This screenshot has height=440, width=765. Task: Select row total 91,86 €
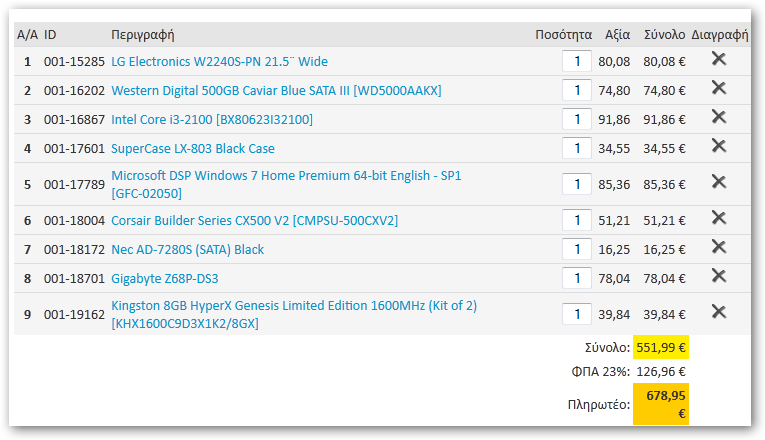tap(664, 120)
